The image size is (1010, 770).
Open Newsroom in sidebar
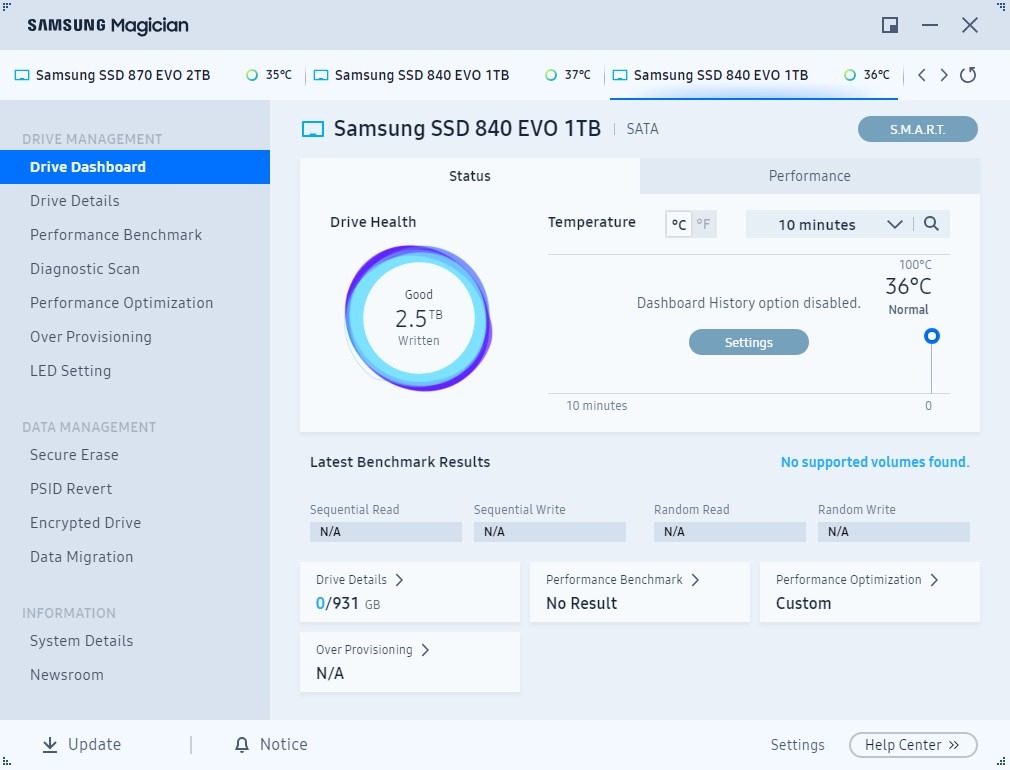(135, 675)
